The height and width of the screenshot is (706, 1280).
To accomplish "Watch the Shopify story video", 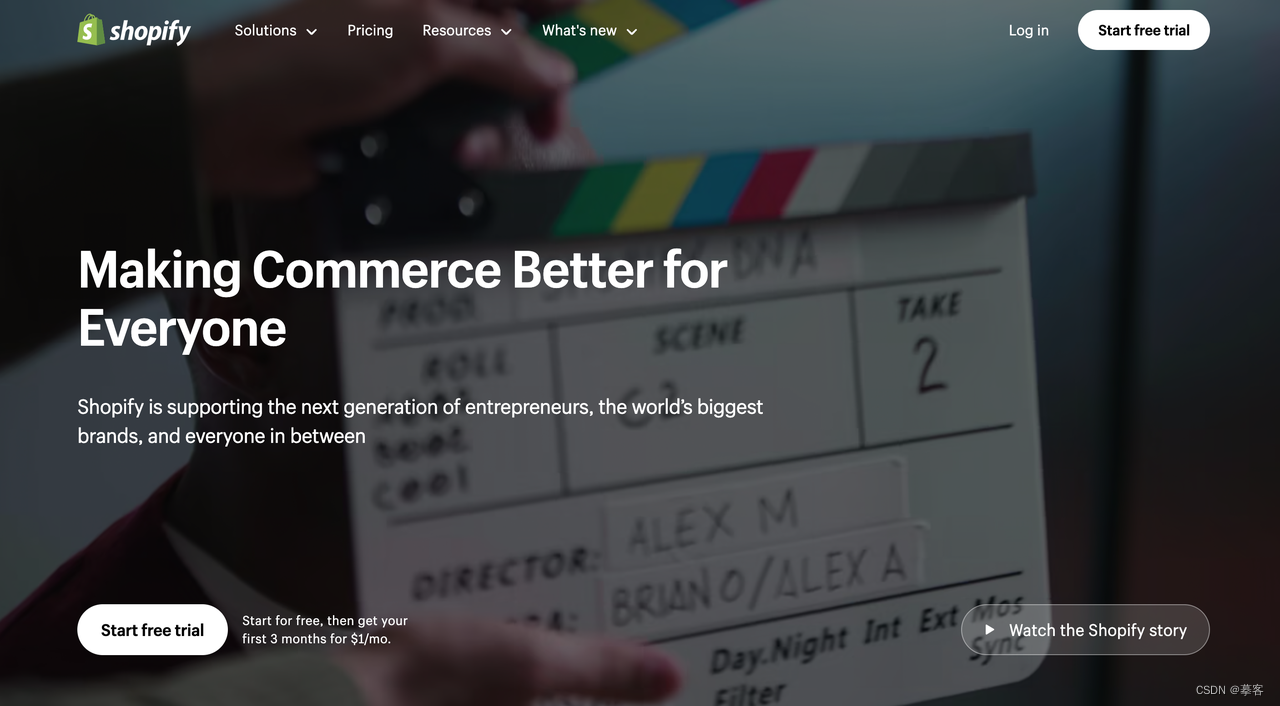I will tap(1085, 630).
